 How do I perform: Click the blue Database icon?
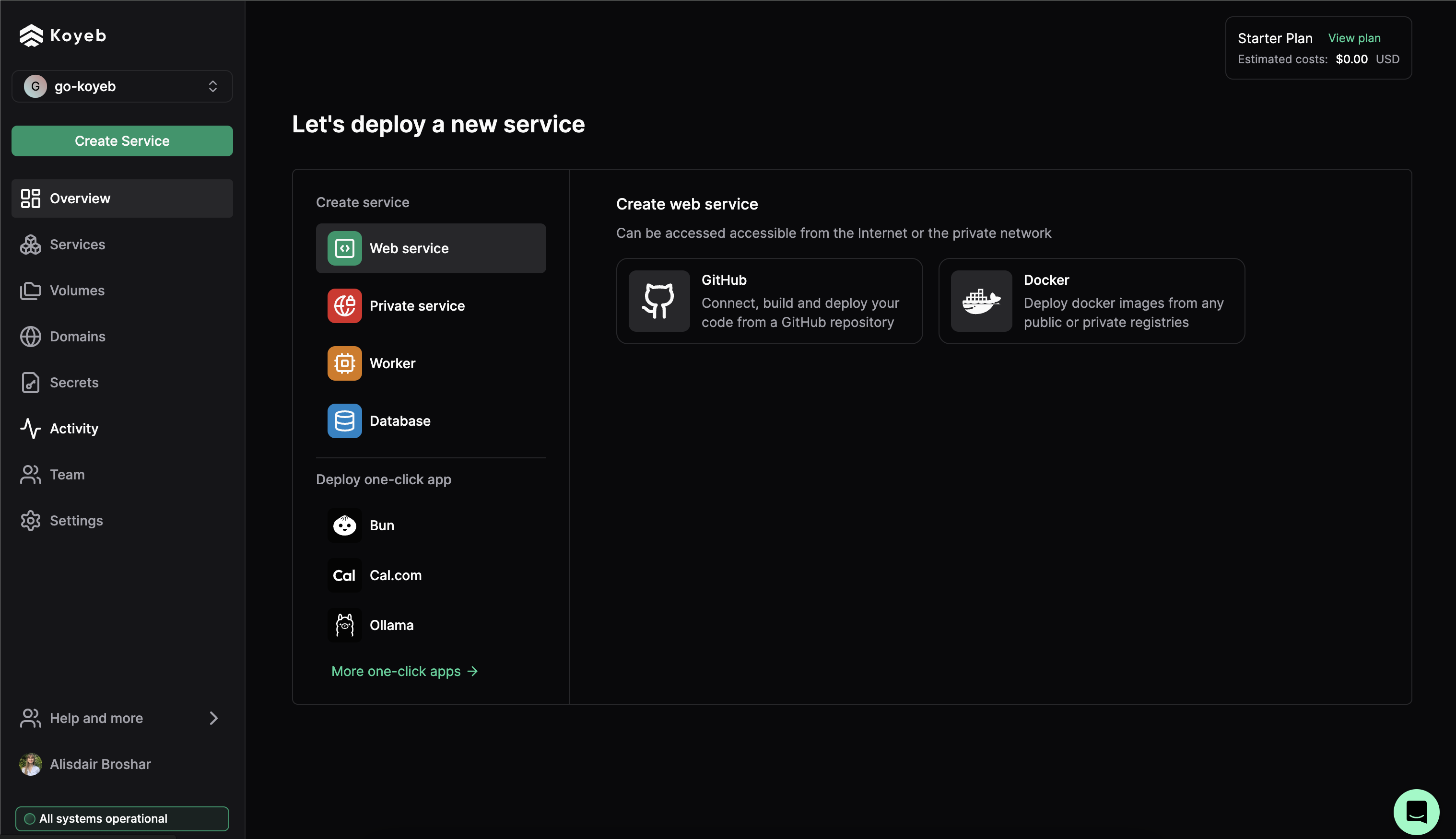345,421
